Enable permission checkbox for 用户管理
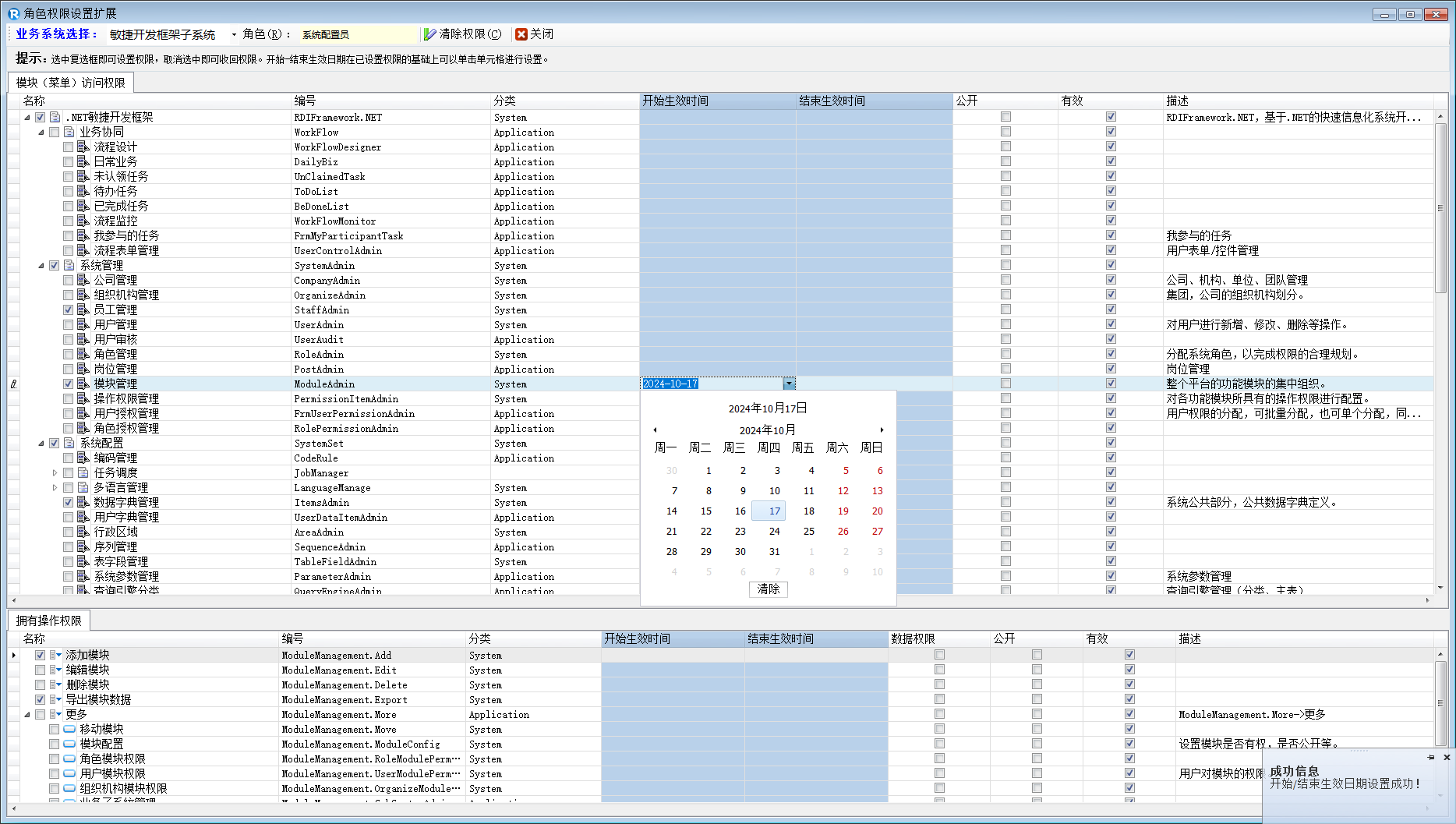The width and height of the screenshot is (1456, 824). [x=69, y=324]
